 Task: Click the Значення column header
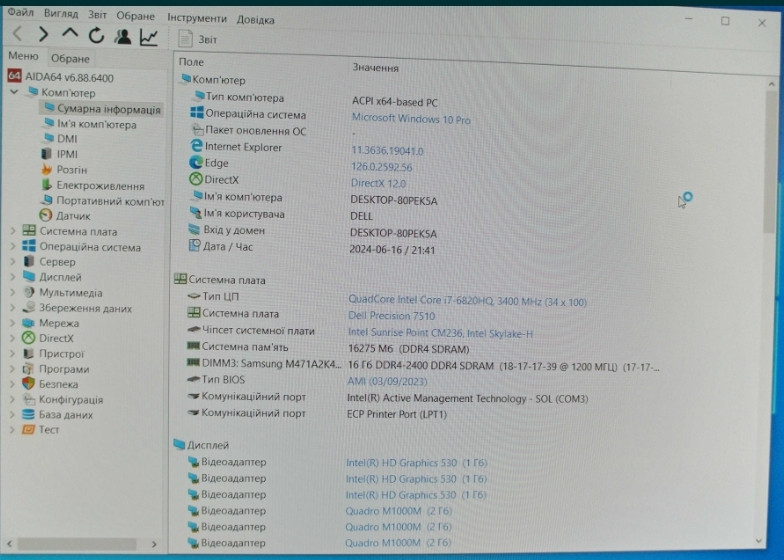pos(376,68)
